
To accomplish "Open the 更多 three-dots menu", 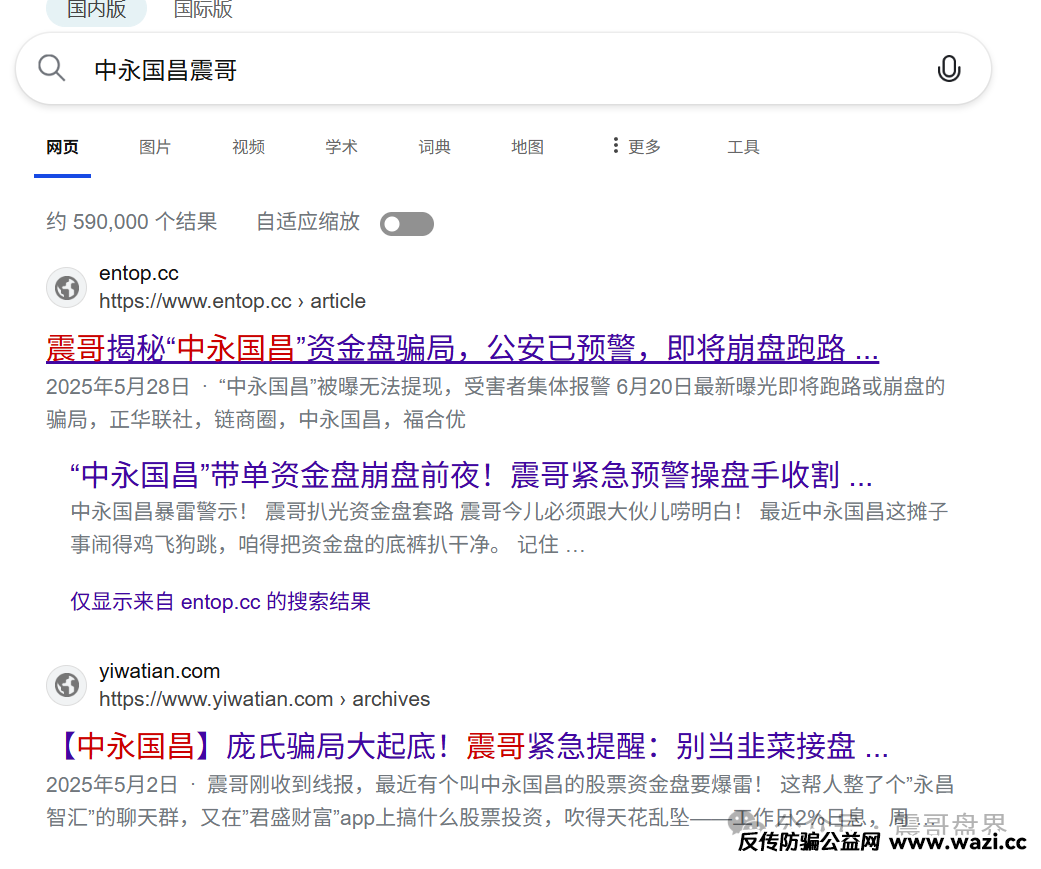I will 636,146.
